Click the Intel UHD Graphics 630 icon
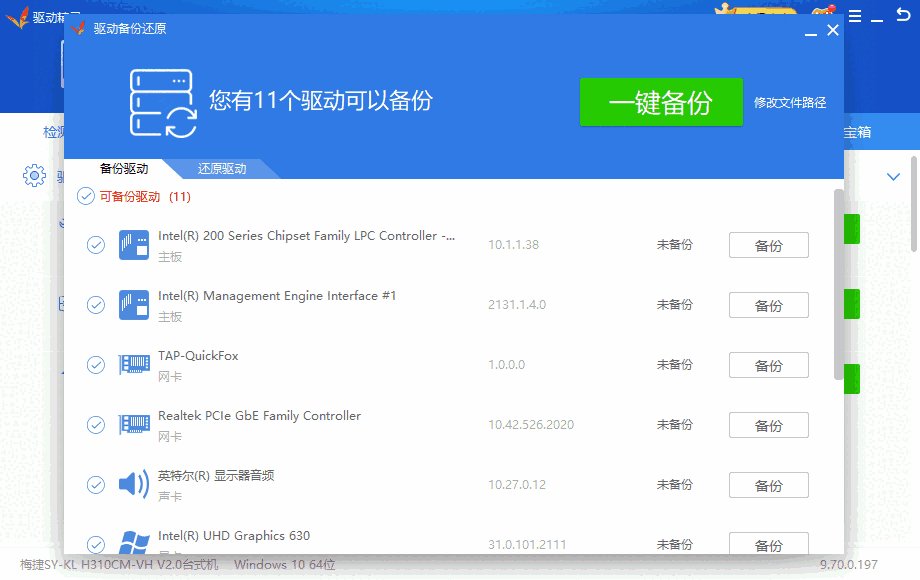The image size is (920, 580). [x=134, y=544]
